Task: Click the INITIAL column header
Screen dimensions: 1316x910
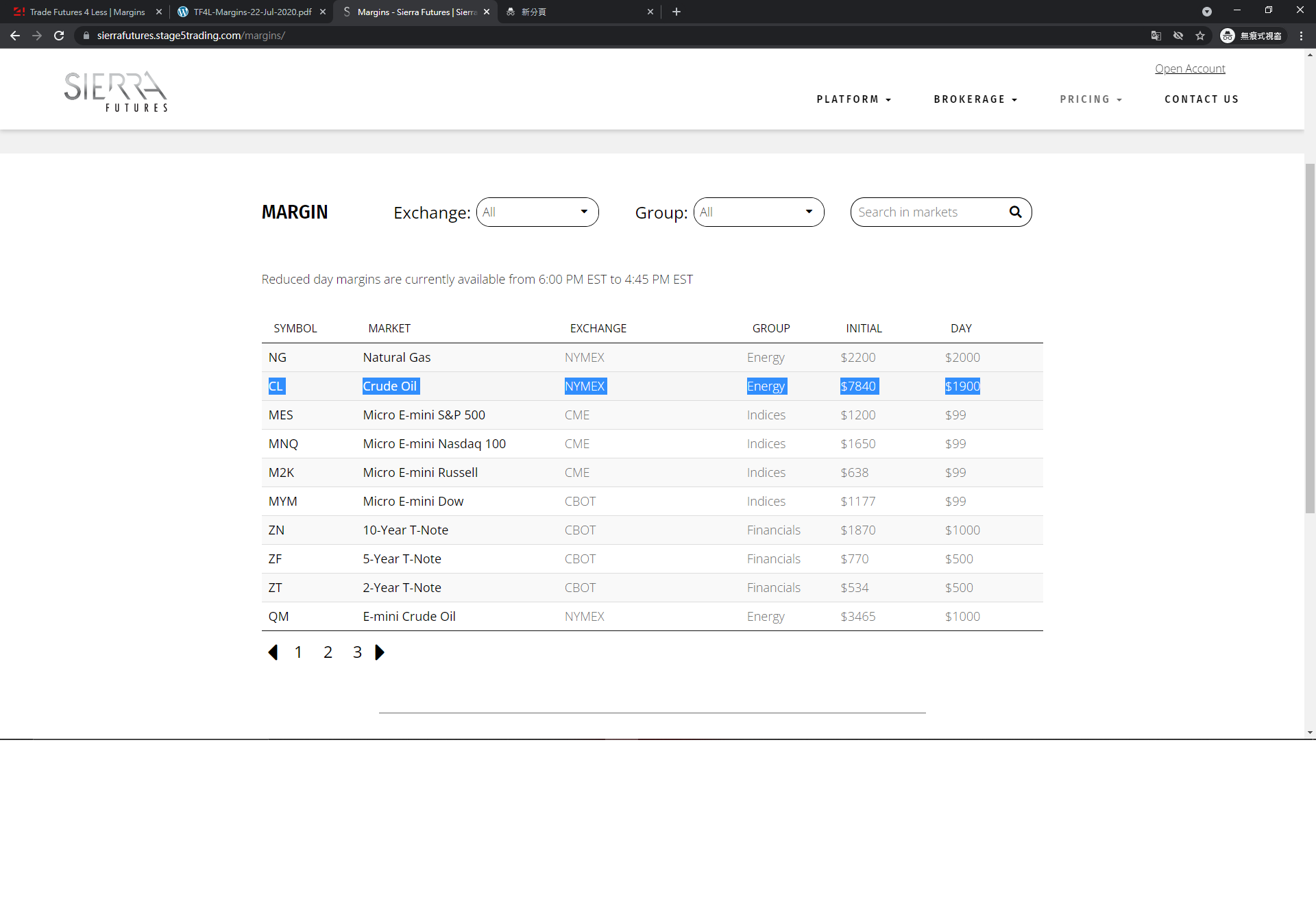Action: (x=864, y=328)
